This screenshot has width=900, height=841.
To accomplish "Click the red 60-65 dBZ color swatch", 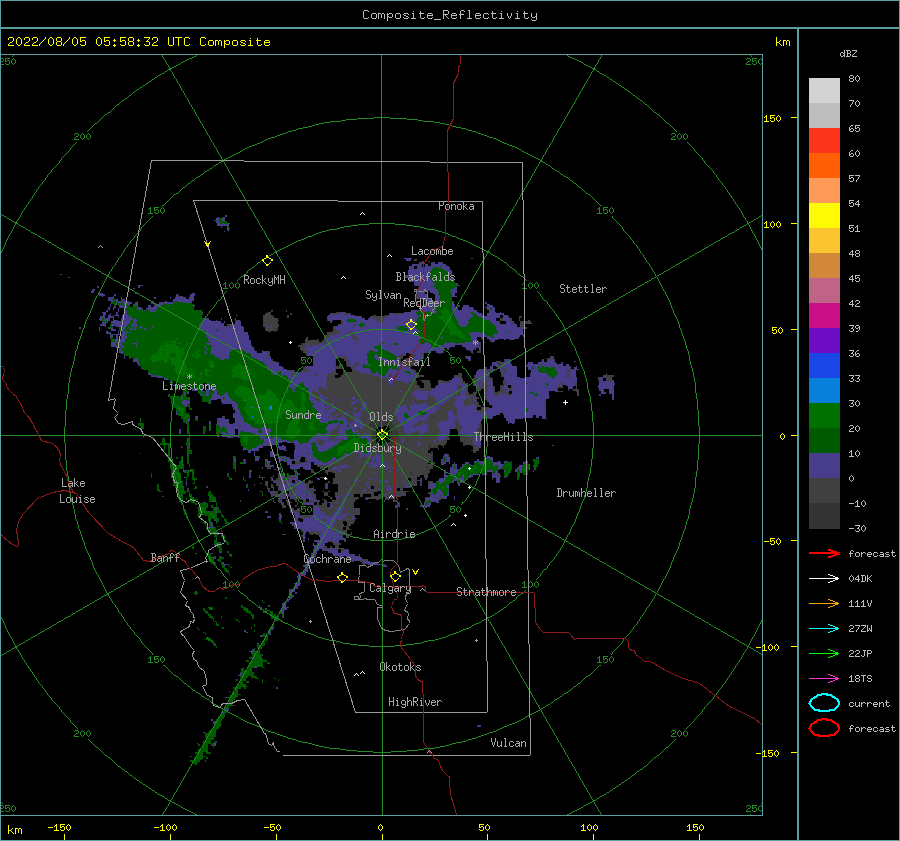I will pyautogui.click(x=824, y=140).
